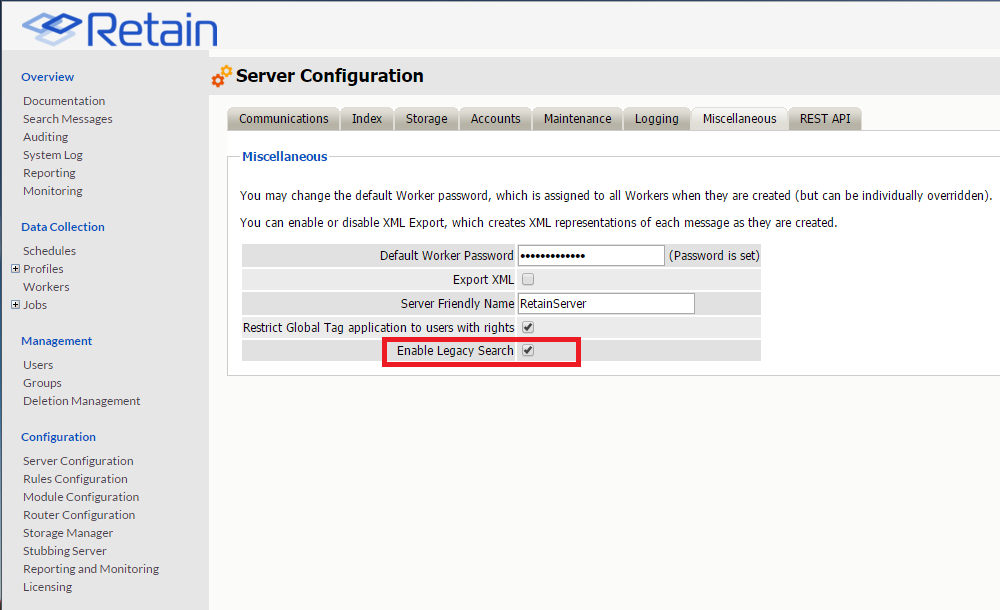This screenshot has width=1000, height=610.
Task: Click the Server Friendly Name field
Action: 606,303
